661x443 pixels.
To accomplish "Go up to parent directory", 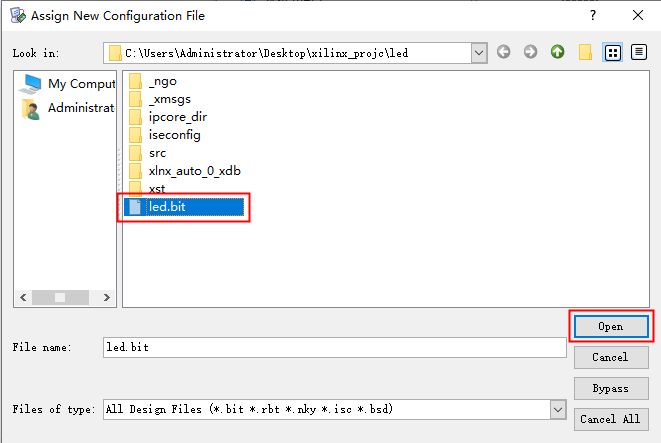I will pyautogui.click(x=557, y=52).
